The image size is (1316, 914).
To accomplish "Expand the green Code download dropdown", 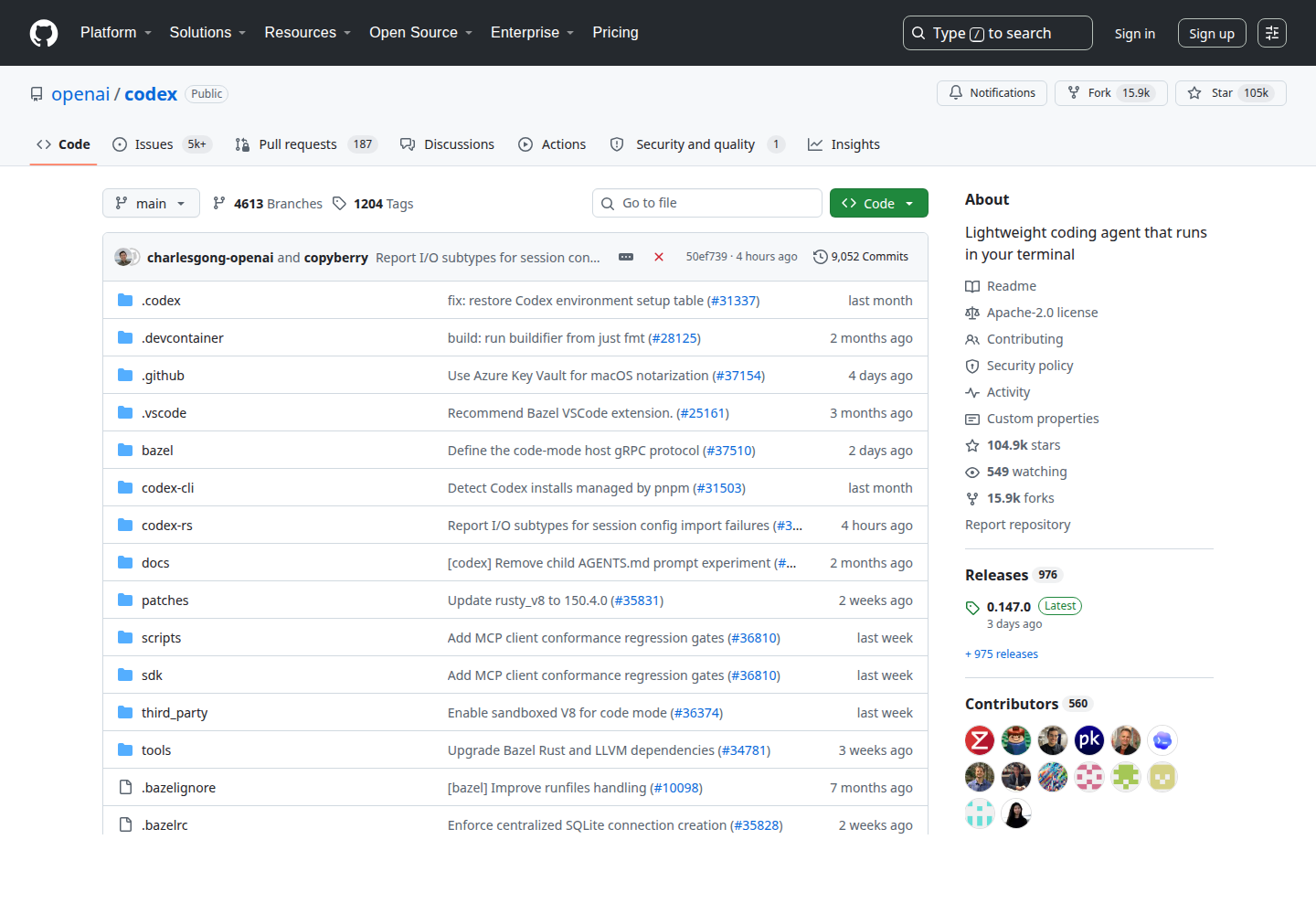I will click(879, 203).
